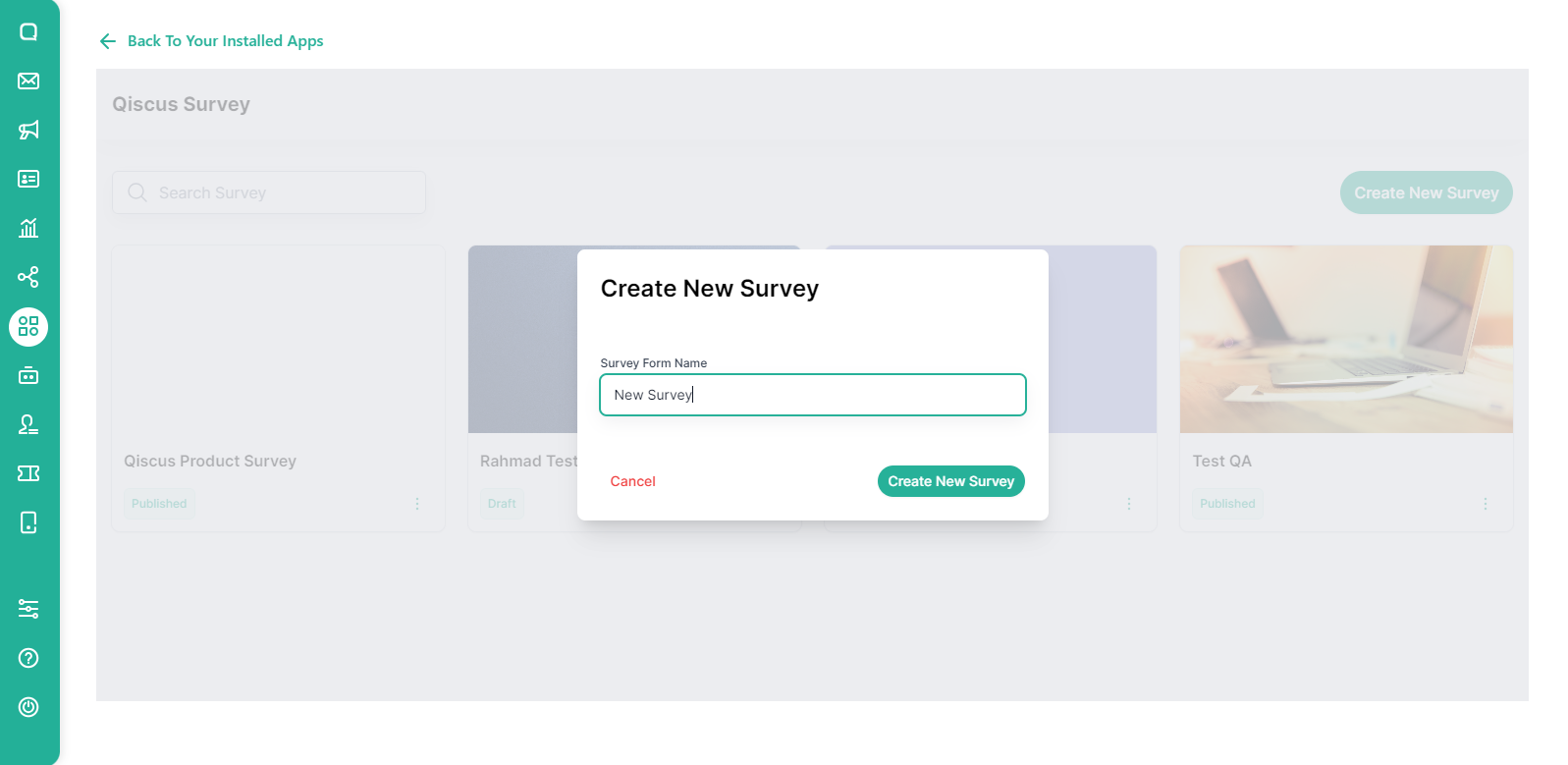Click Cancel in Create New Survey dialog
1568x765 pixels.
(x=632, y=481)
